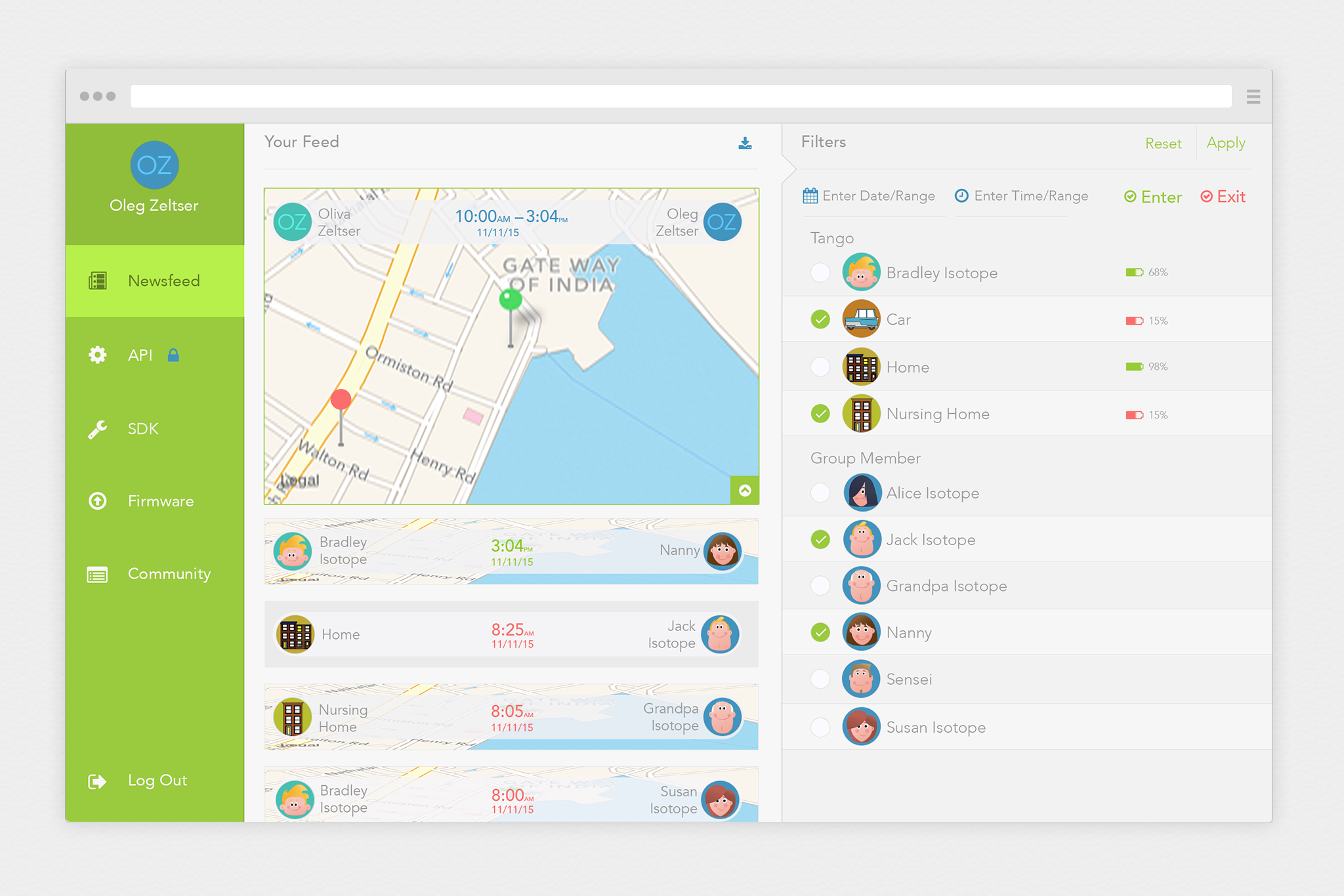The image size is (1344, 896).
Task: Click the Apply filters button
Action: pos(1225,143)
